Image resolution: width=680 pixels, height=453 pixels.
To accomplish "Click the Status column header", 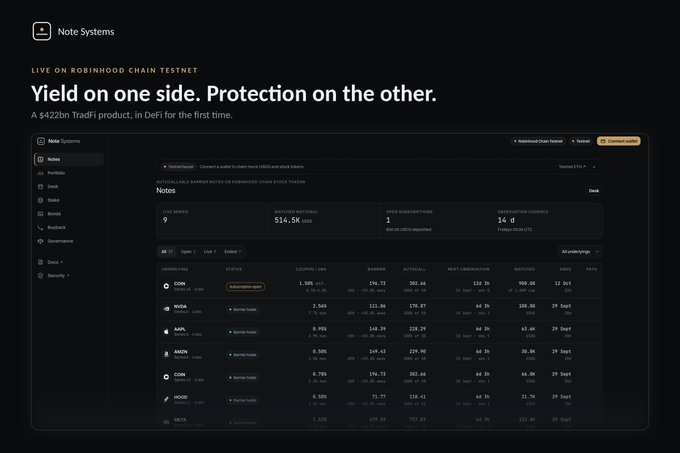I will point(234,269).
